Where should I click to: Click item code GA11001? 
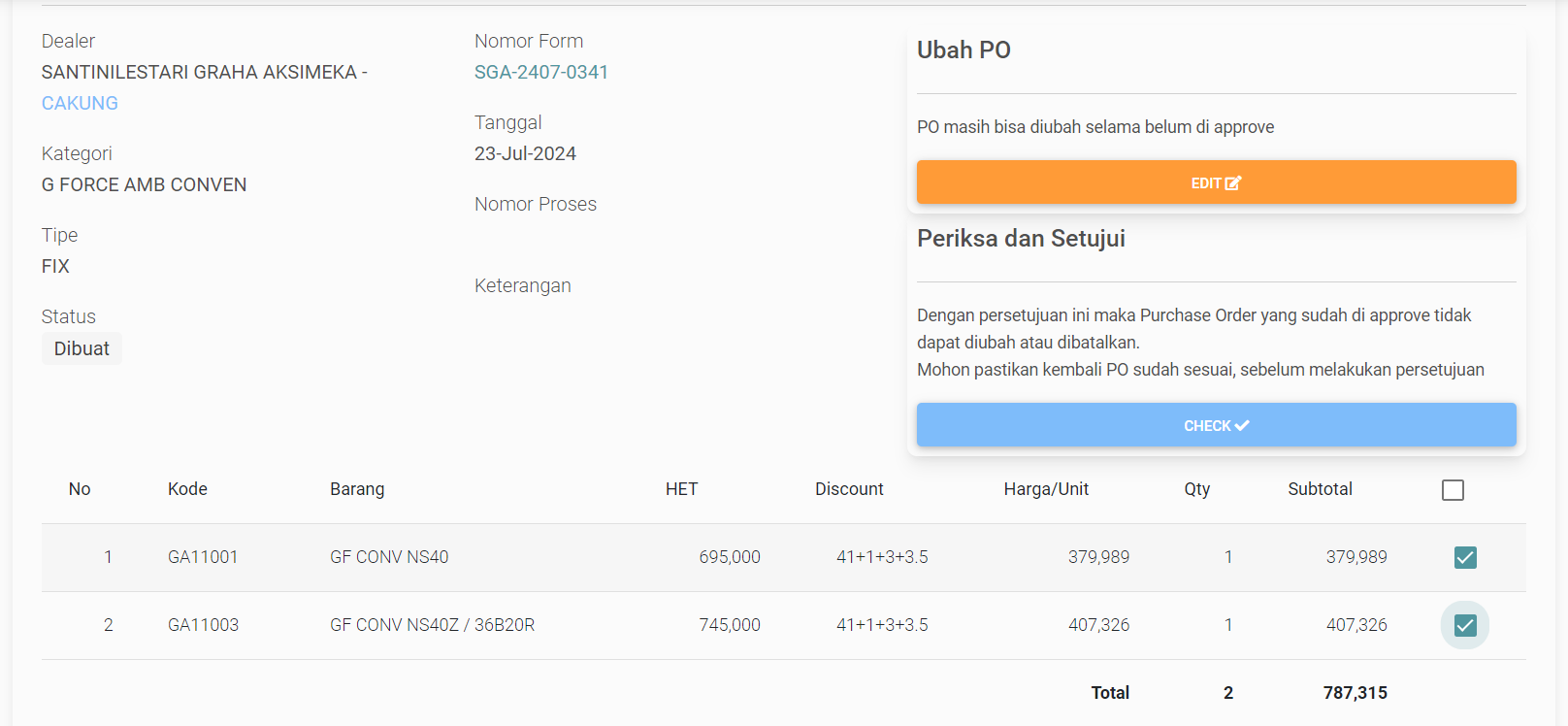(x=203, y=557)
